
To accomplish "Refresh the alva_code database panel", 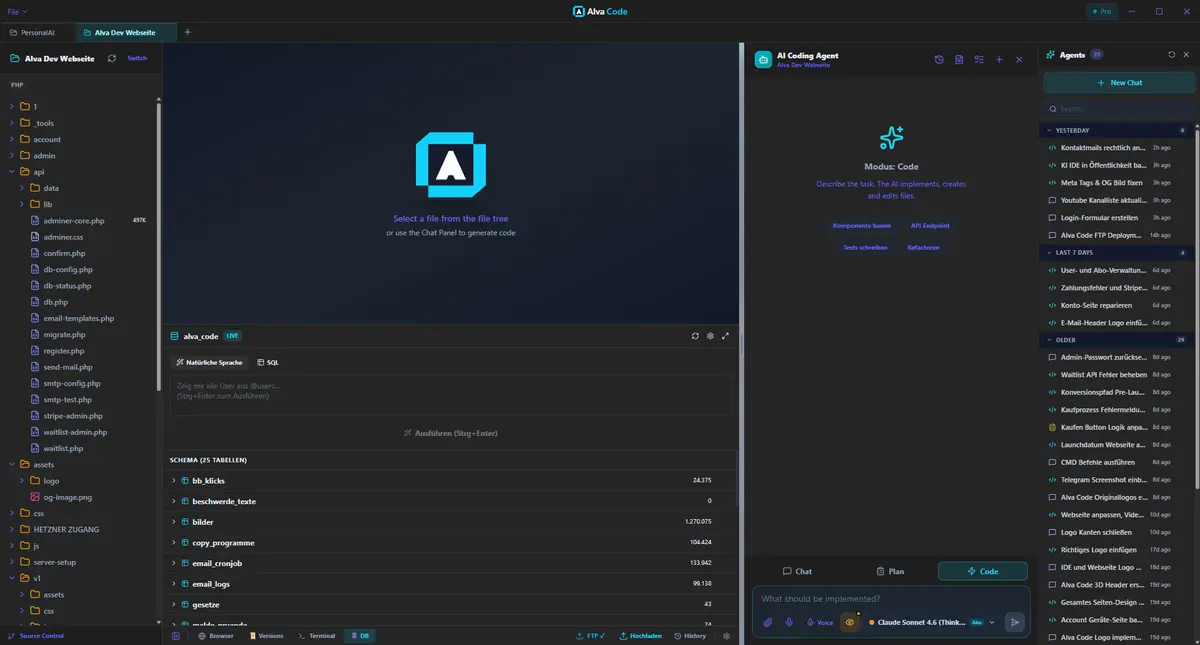I will click(x=695, y=336).
